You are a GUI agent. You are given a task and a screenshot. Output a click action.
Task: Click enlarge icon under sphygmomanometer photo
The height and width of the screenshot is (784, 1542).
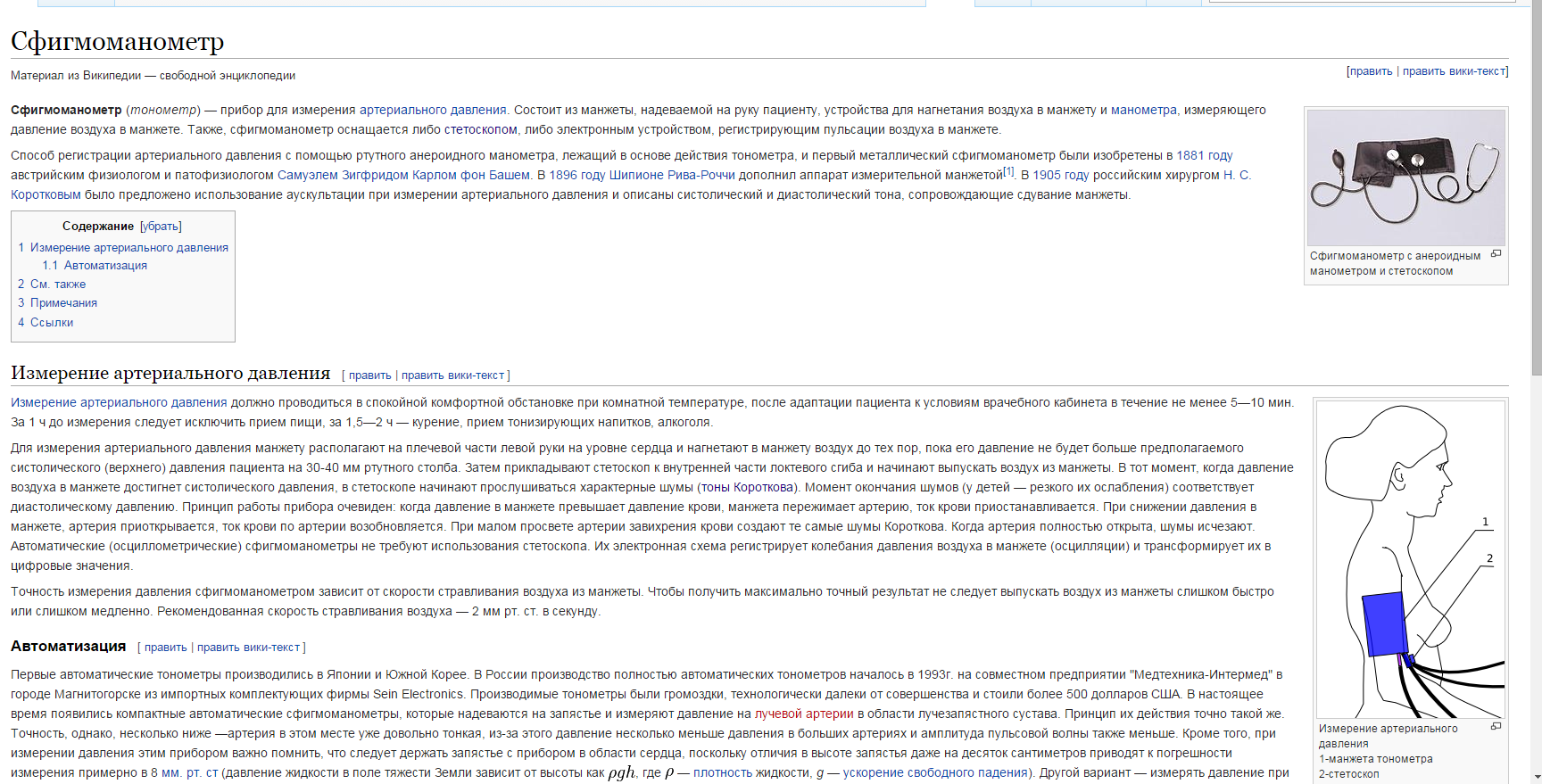click(x=1496, y=254)
